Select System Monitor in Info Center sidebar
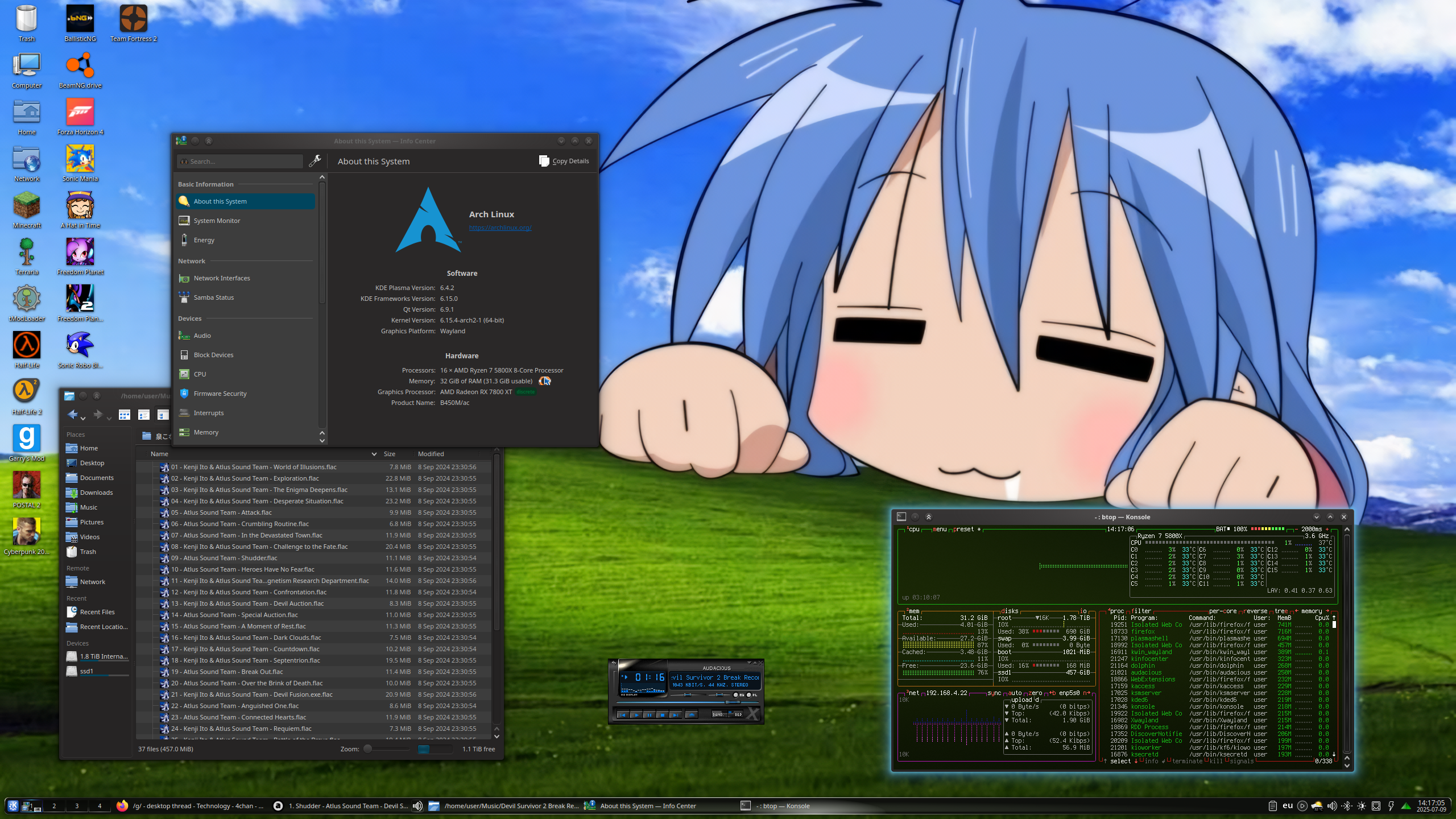The image size is (1456, 819). point(245,221)
